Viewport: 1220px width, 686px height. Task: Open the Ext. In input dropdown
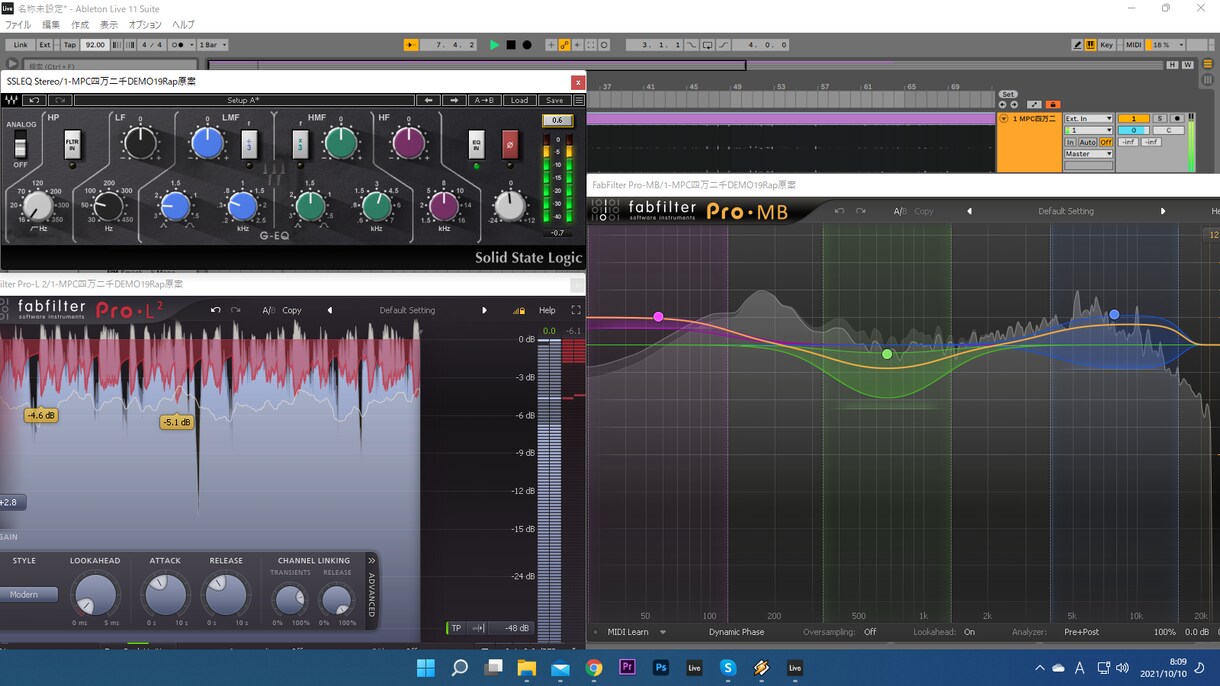point(1088,118)
